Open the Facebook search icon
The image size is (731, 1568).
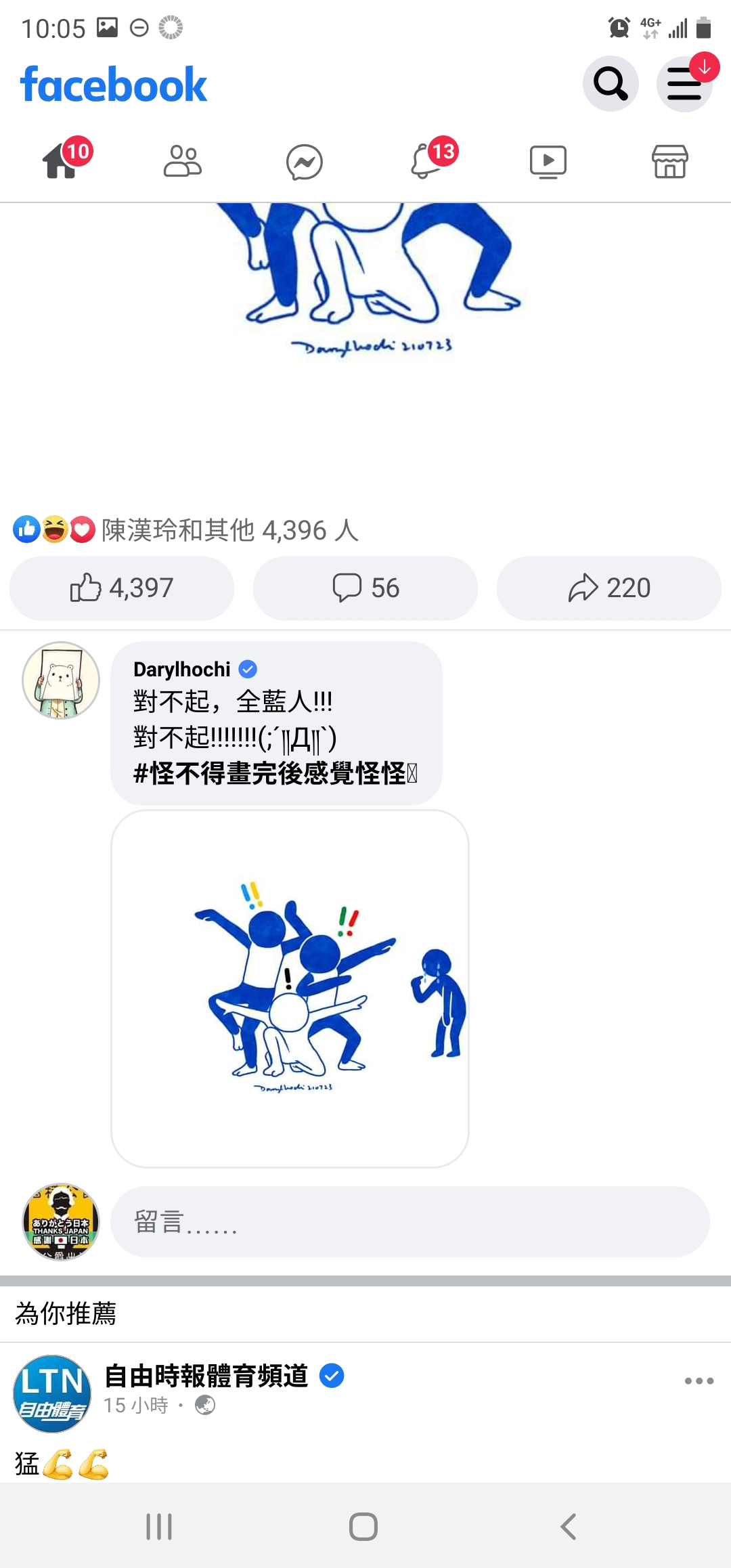(x=611, y=84)
